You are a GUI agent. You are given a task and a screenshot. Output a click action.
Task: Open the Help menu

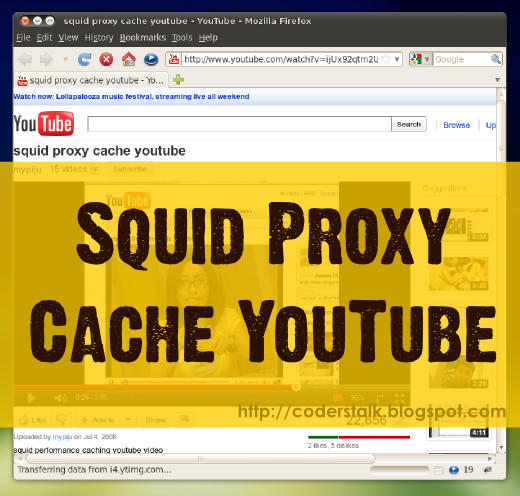pyautogui.click(x=208, y=38)
